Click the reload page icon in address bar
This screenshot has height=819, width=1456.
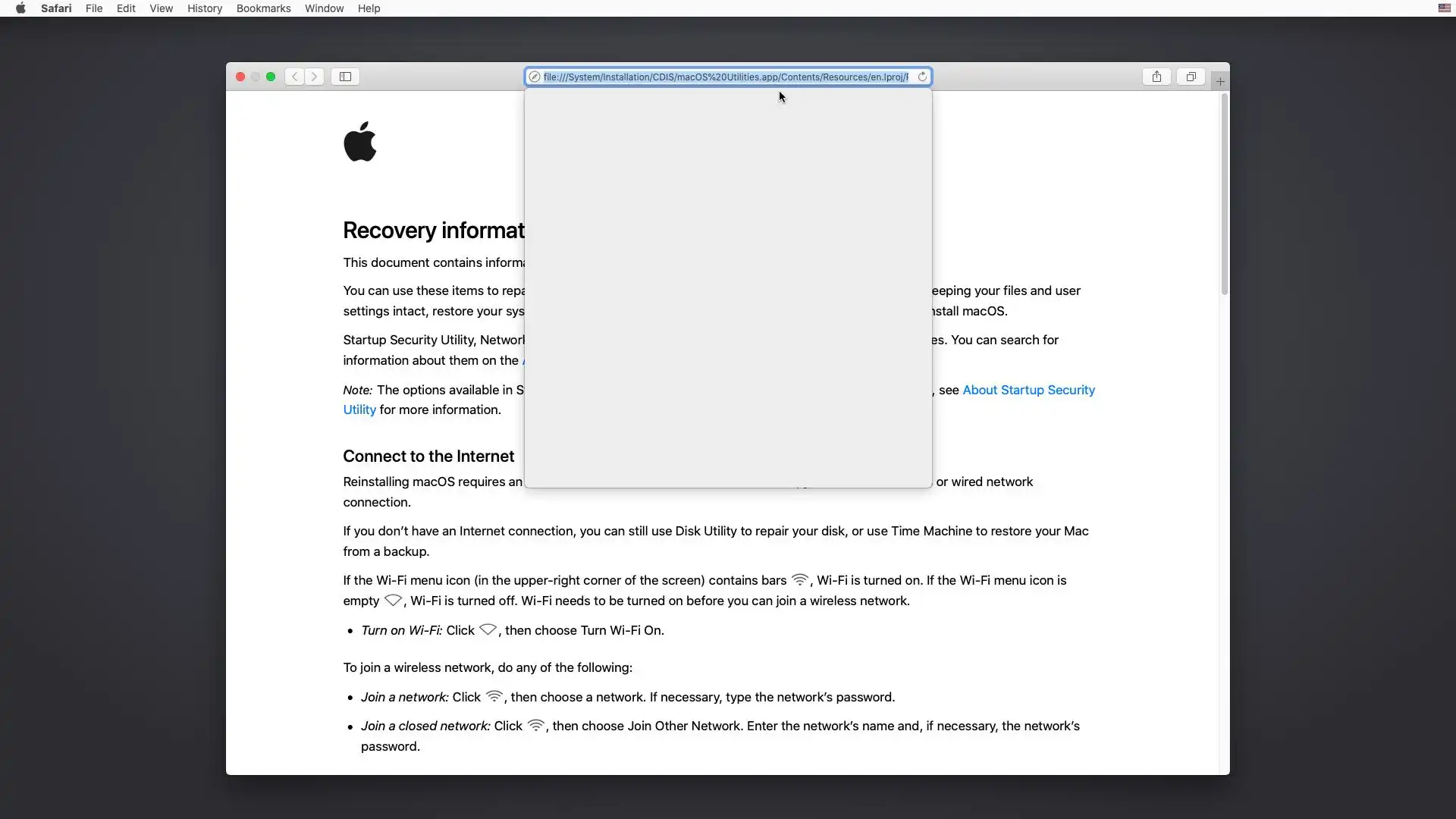click(922, 77)
